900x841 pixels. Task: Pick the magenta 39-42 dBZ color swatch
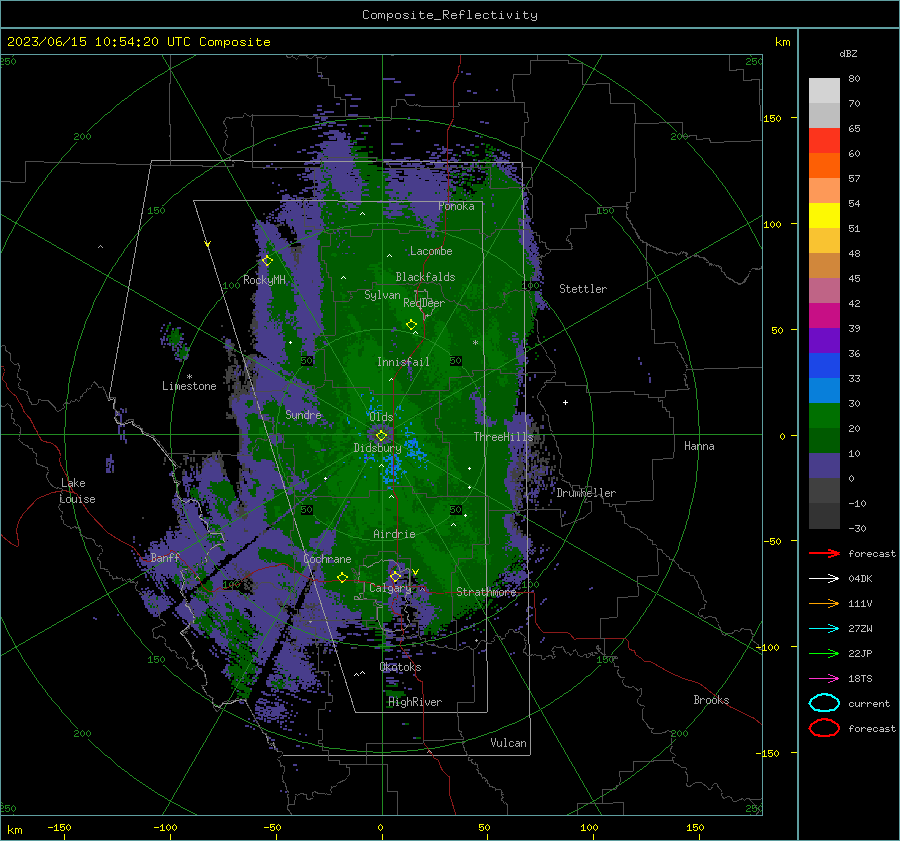[x=824, y=315]
